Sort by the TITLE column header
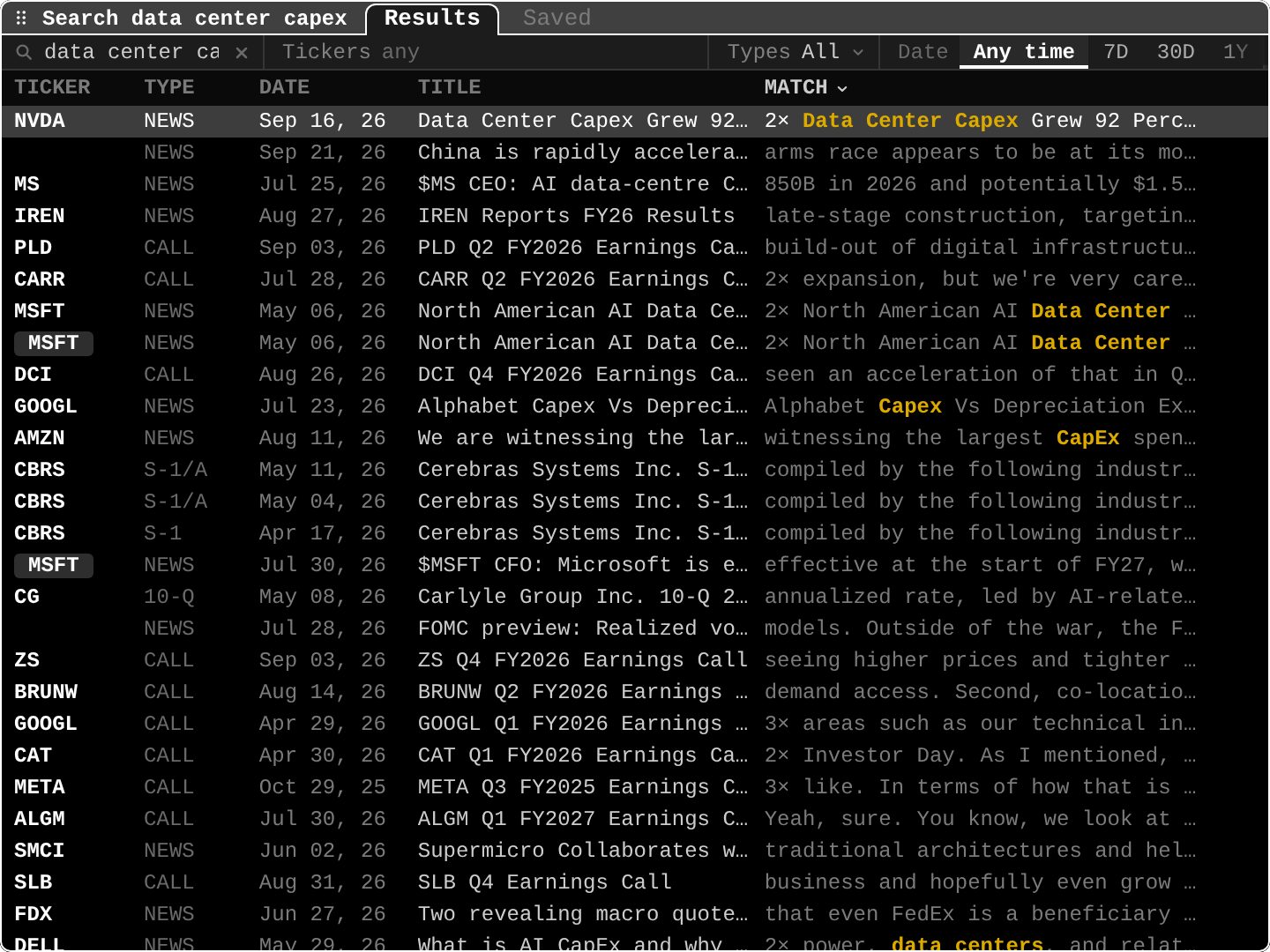Screen dimensions: 1270x952 449,87
